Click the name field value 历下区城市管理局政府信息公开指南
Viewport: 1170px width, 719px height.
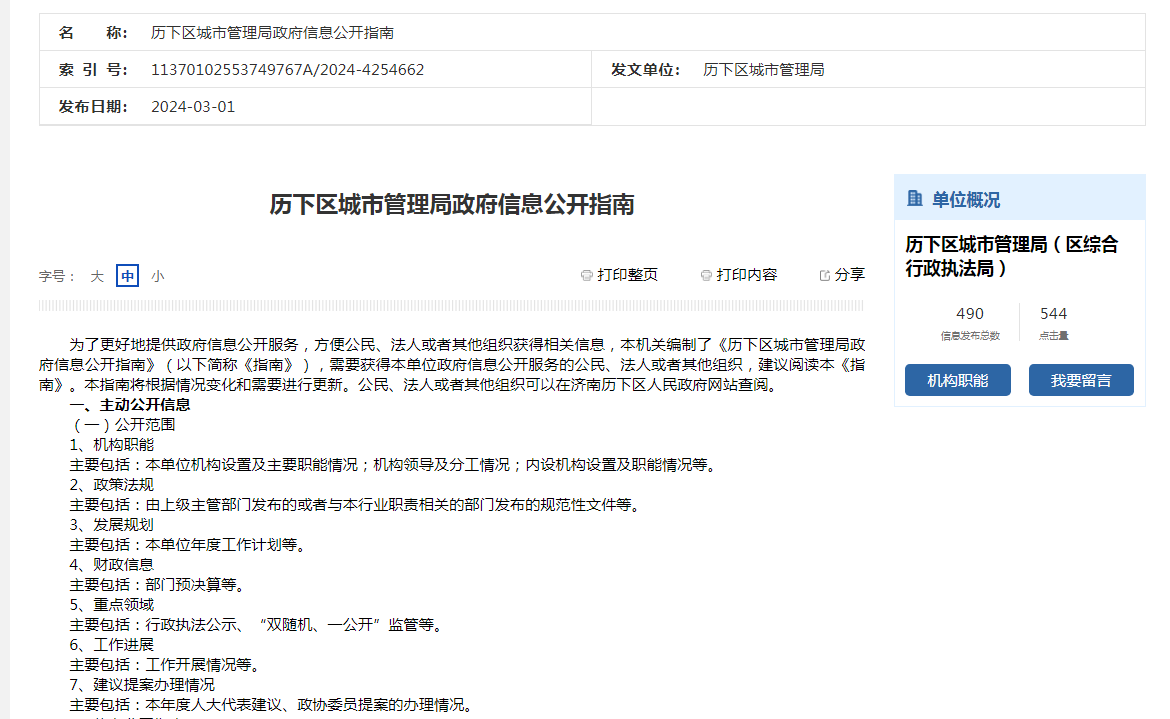272,33
